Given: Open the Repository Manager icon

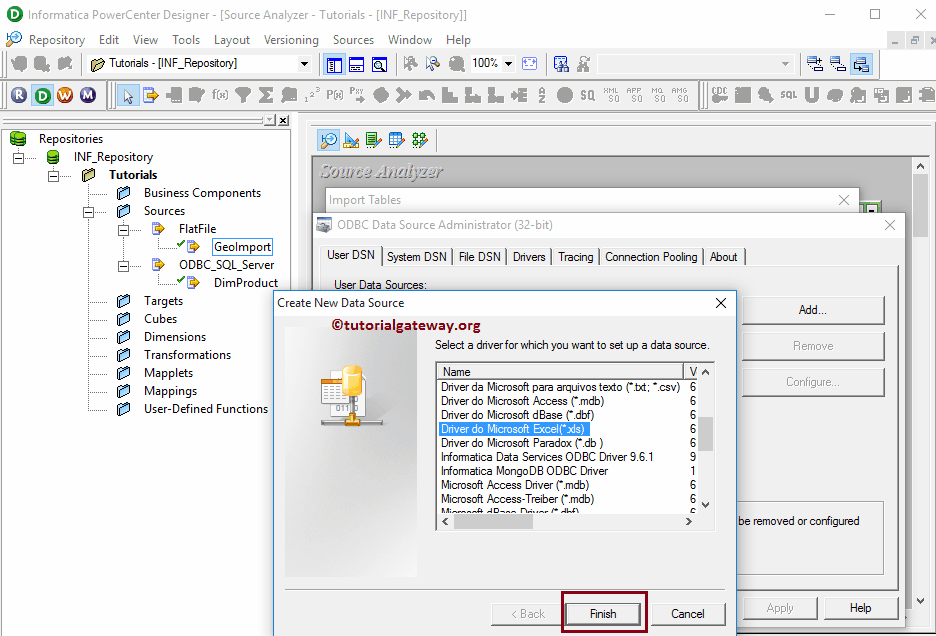Looking at the screenshot, I should (x=18, y=94).
